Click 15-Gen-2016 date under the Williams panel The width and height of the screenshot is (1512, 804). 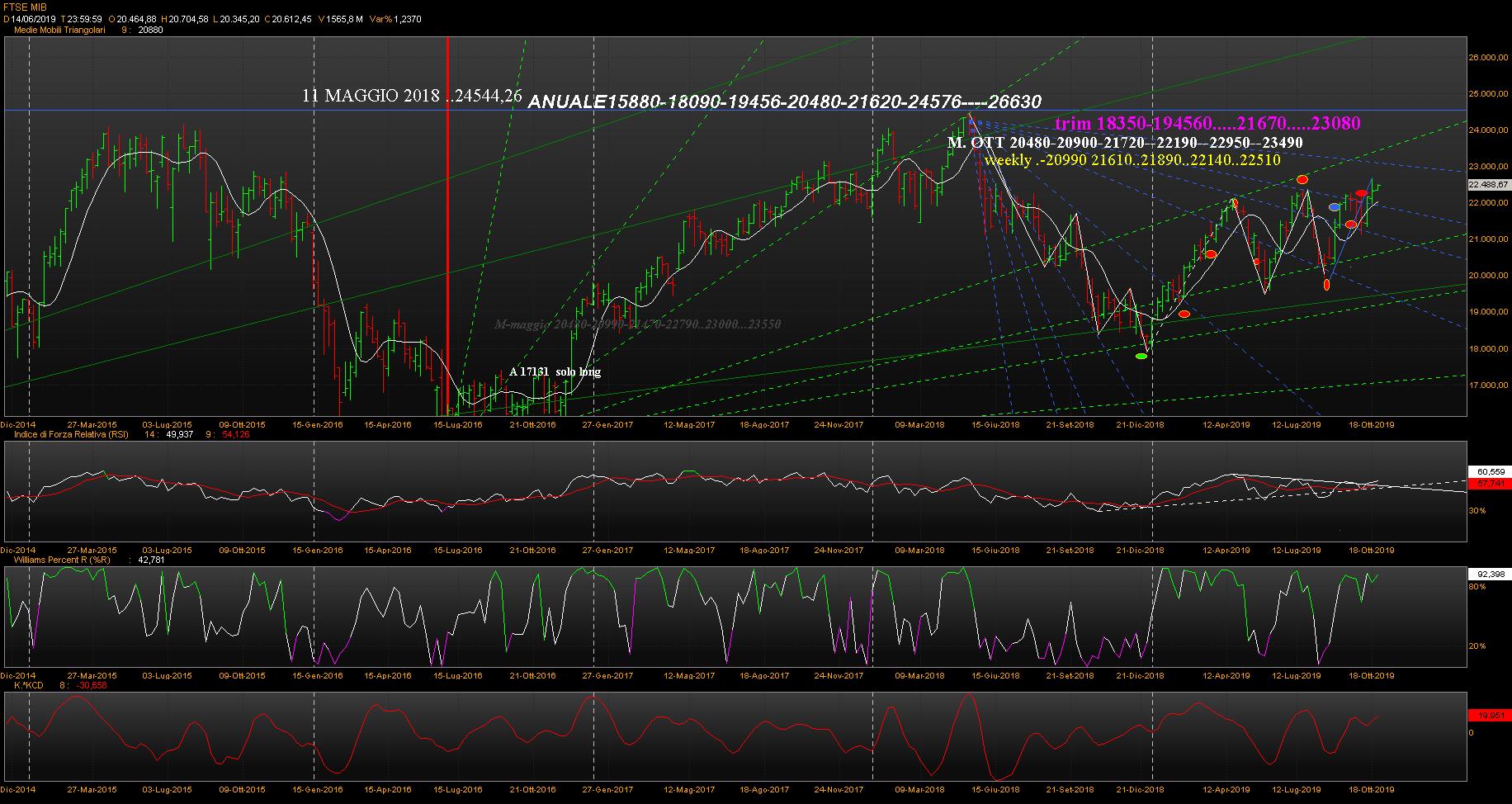click(x=318, y=675)
